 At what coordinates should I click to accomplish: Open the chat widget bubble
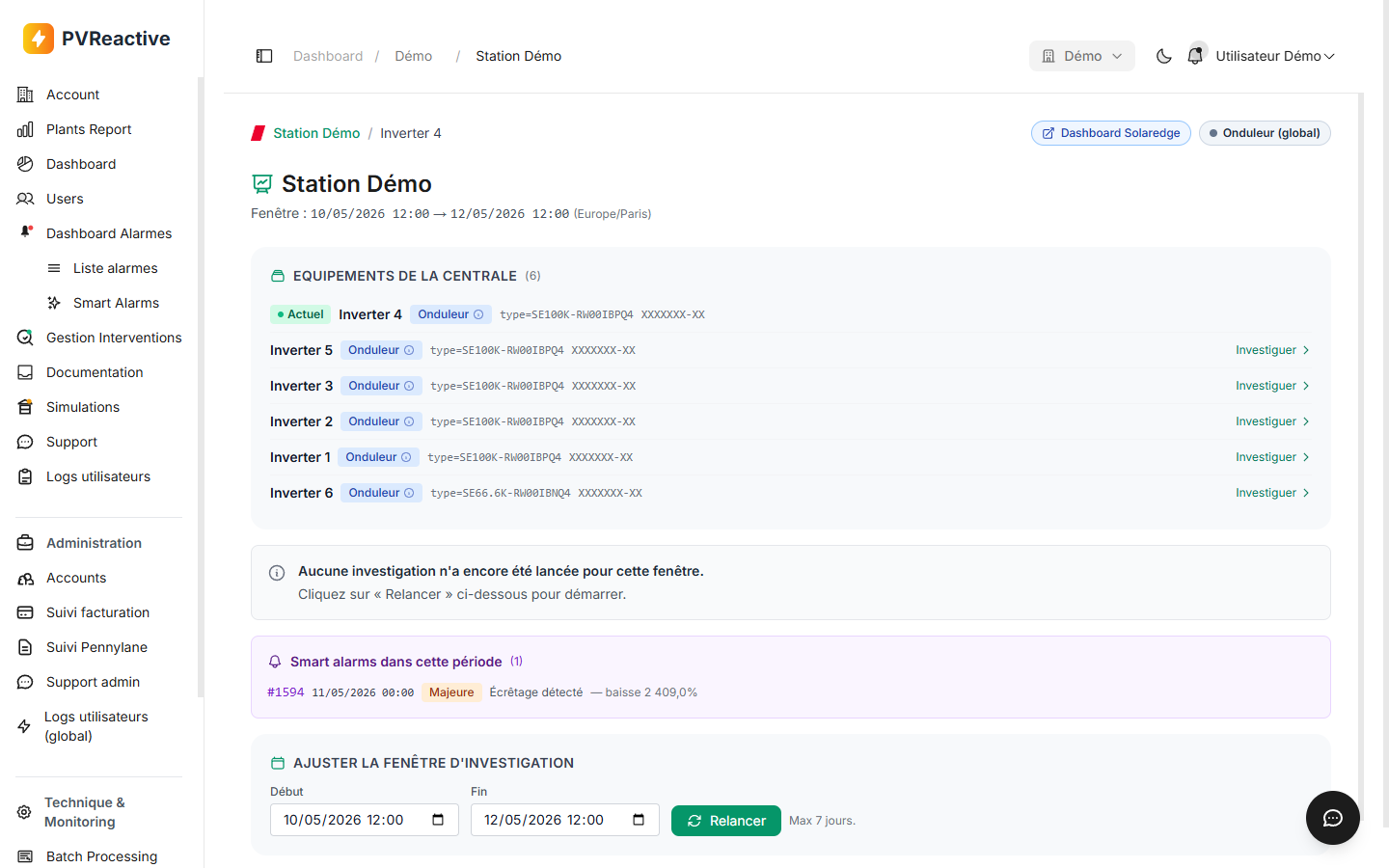tap(1333, 818)
